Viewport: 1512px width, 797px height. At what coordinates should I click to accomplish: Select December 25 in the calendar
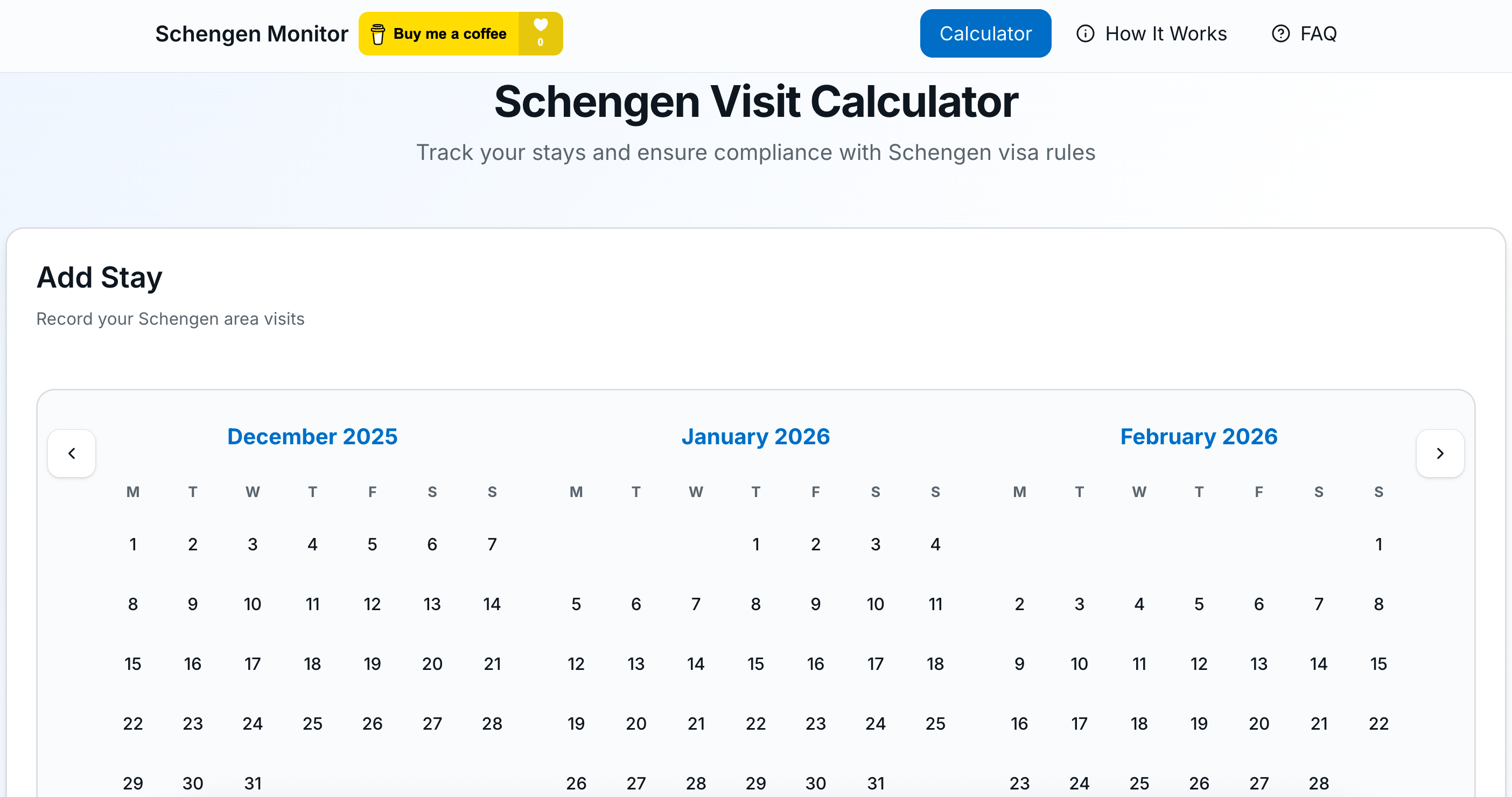pyautogui.click(x=312, y=724)
